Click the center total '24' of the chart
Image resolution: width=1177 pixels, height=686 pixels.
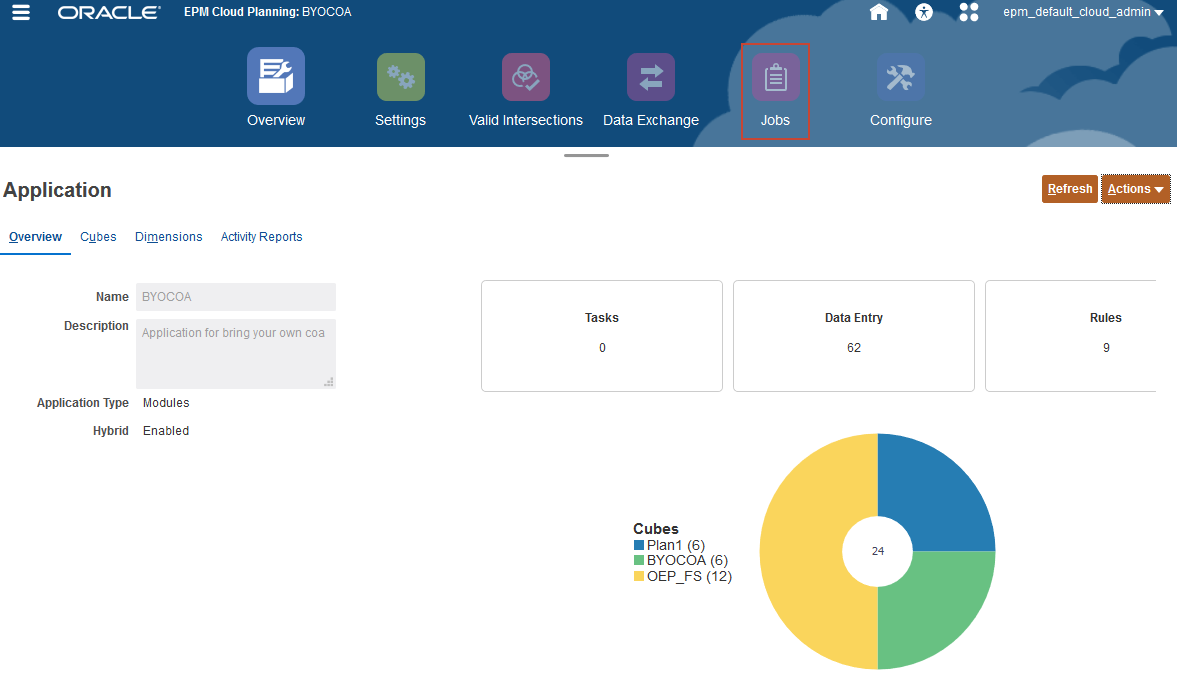[877, 551]
